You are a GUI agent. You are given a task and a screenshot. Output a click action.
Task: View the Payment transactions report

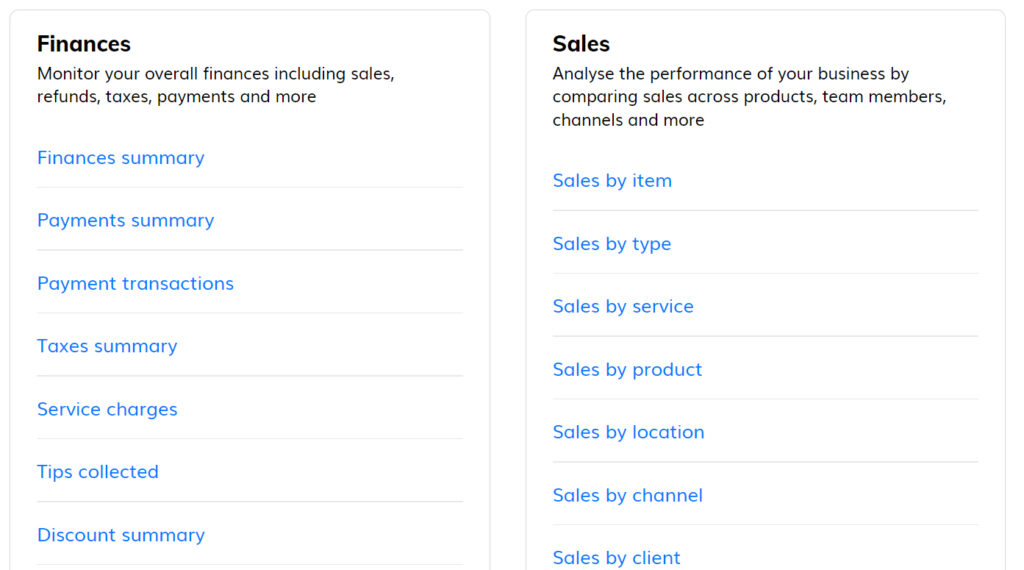click(135, 284)
